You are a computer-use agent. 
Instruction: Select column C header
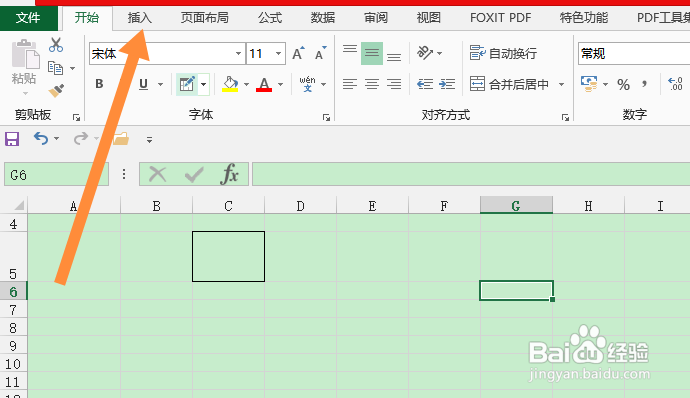click(x=228, y=206)
